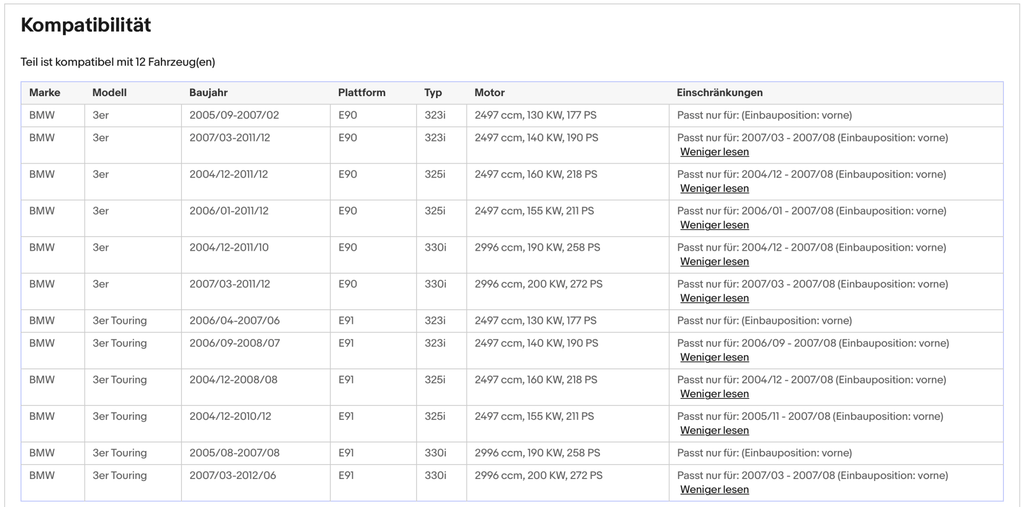
Task: Click Baujahr cell '2005/09-2007/02'
Action: coord(234,116)
